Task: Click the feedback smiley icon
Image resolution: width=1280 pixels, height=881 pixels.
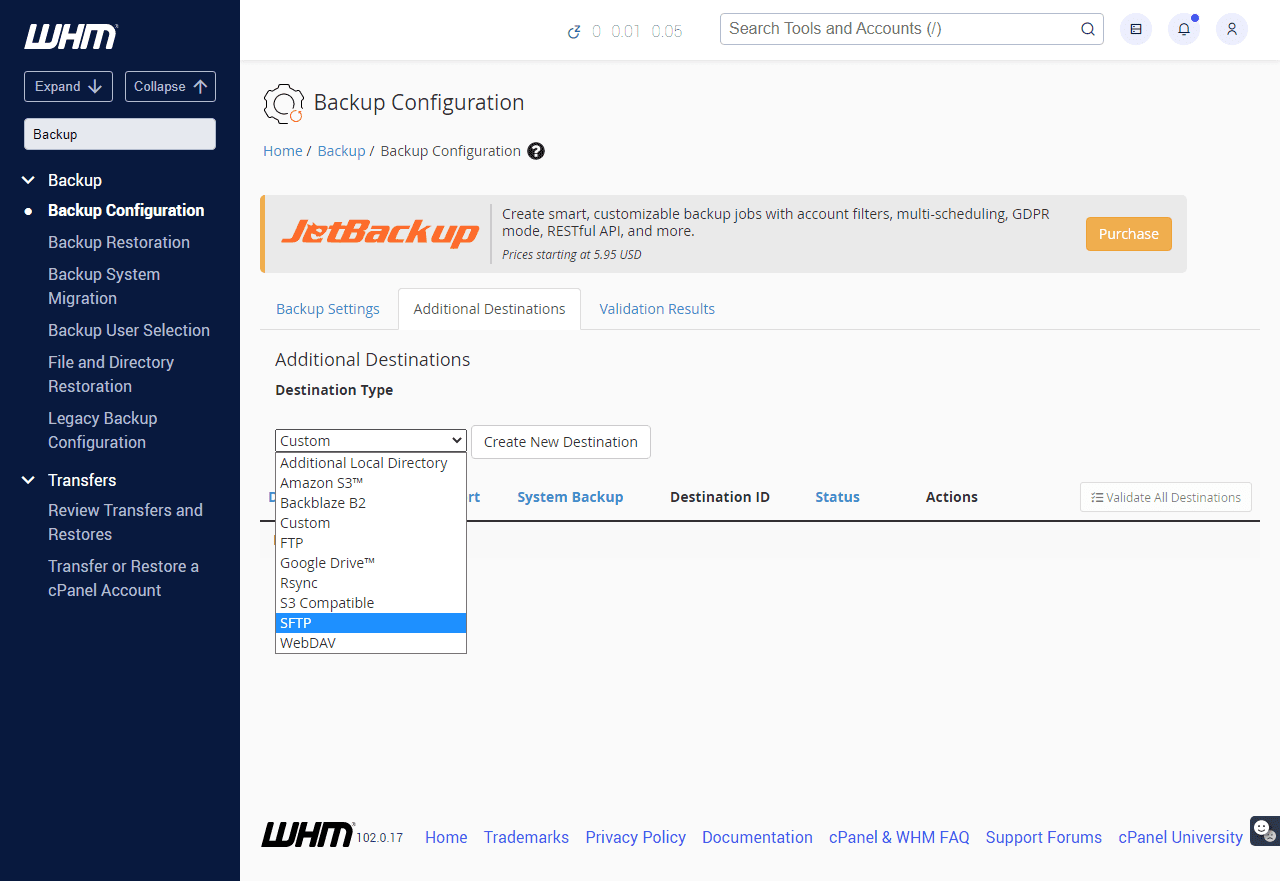Action: click(x=1262, y=829)
